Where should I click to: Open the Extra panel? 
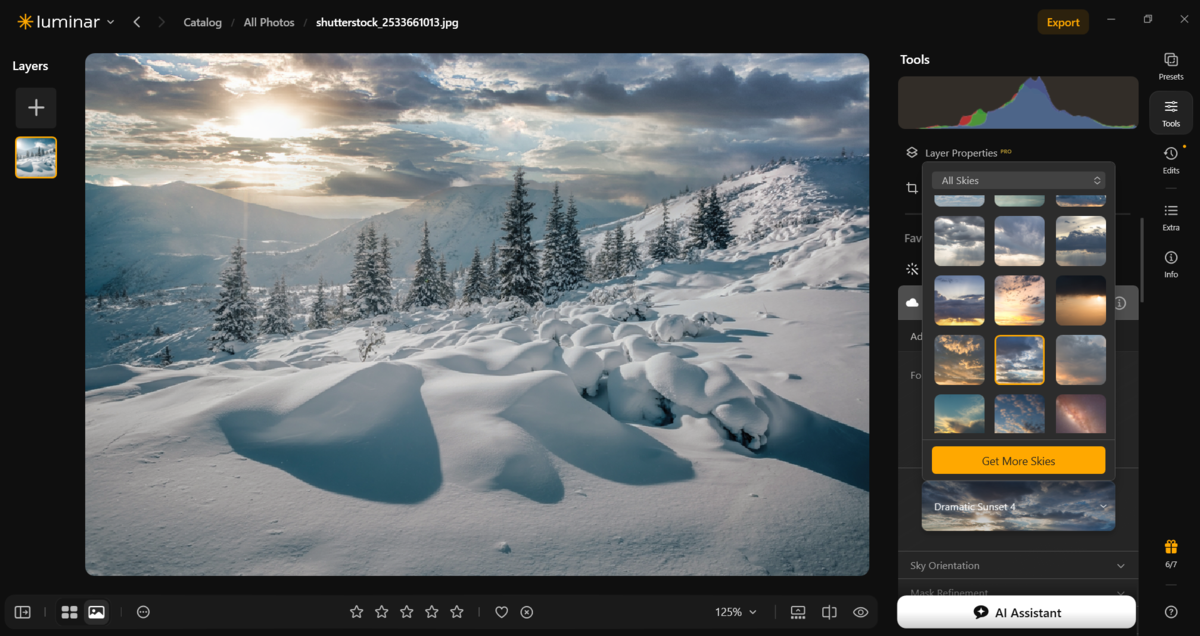(x=1170, y=217)
